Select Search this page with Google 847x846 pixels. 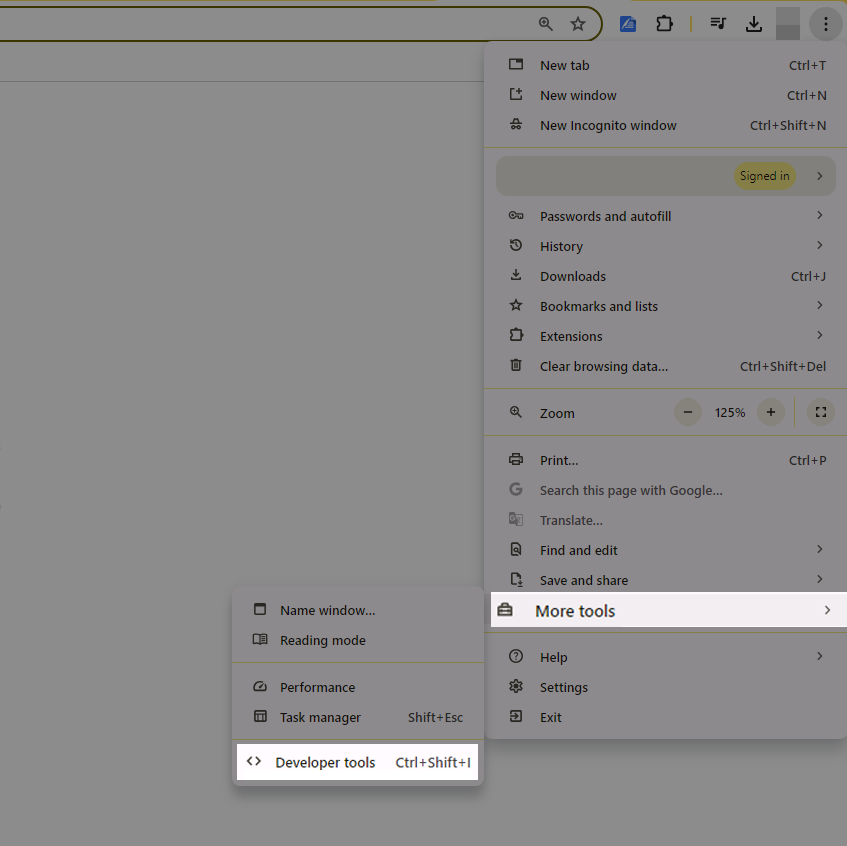666,491
